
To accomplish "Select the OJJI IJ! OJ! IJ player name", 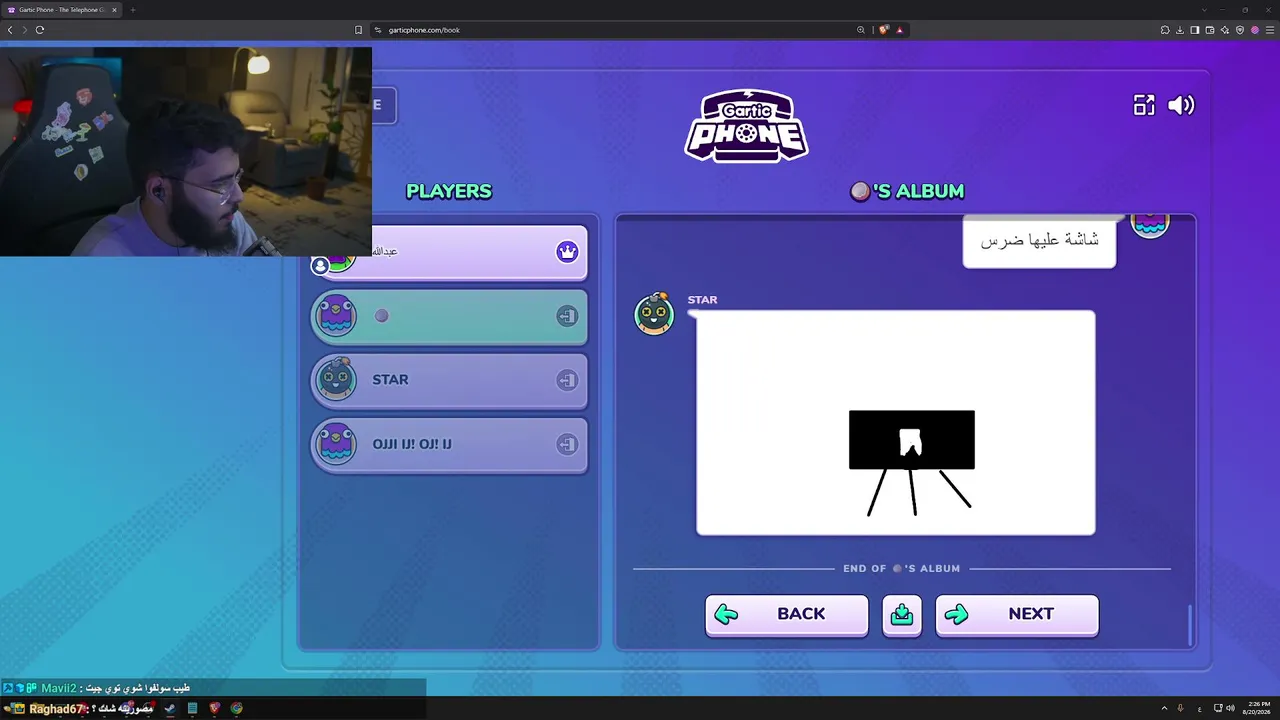I will click(412, 444).
